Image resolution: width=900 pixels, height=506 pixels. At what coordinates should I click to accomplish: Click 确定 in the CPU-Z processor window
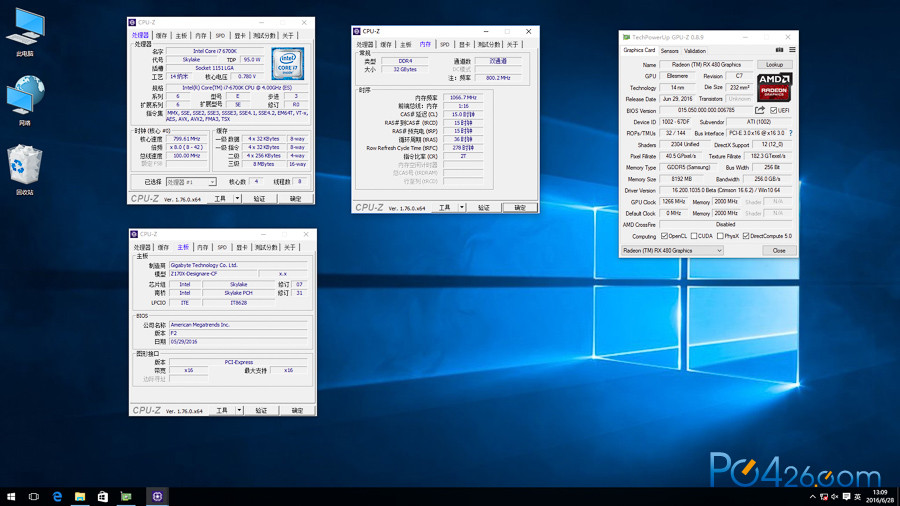[295, 198]
